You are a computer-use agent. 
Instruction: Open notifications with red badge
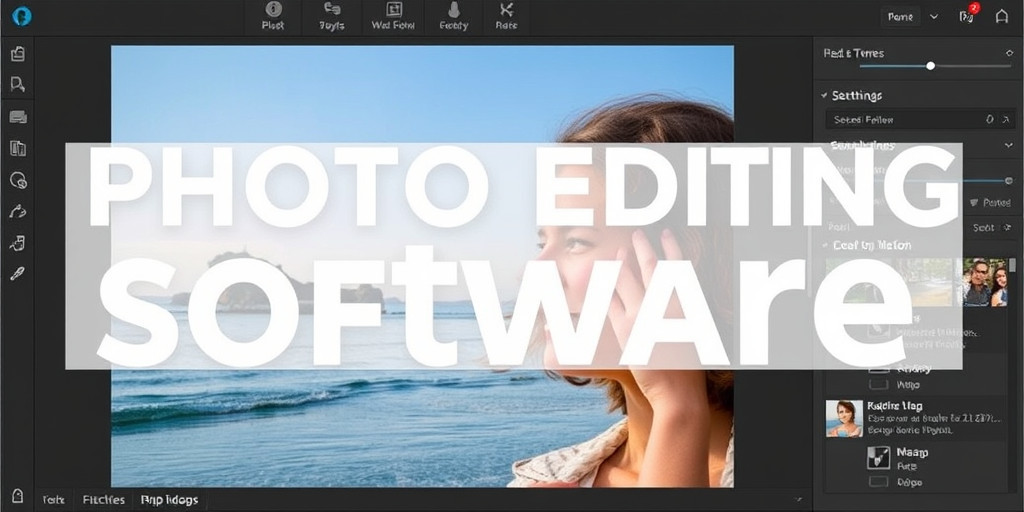pyautogui.click(x=967, y=15)
